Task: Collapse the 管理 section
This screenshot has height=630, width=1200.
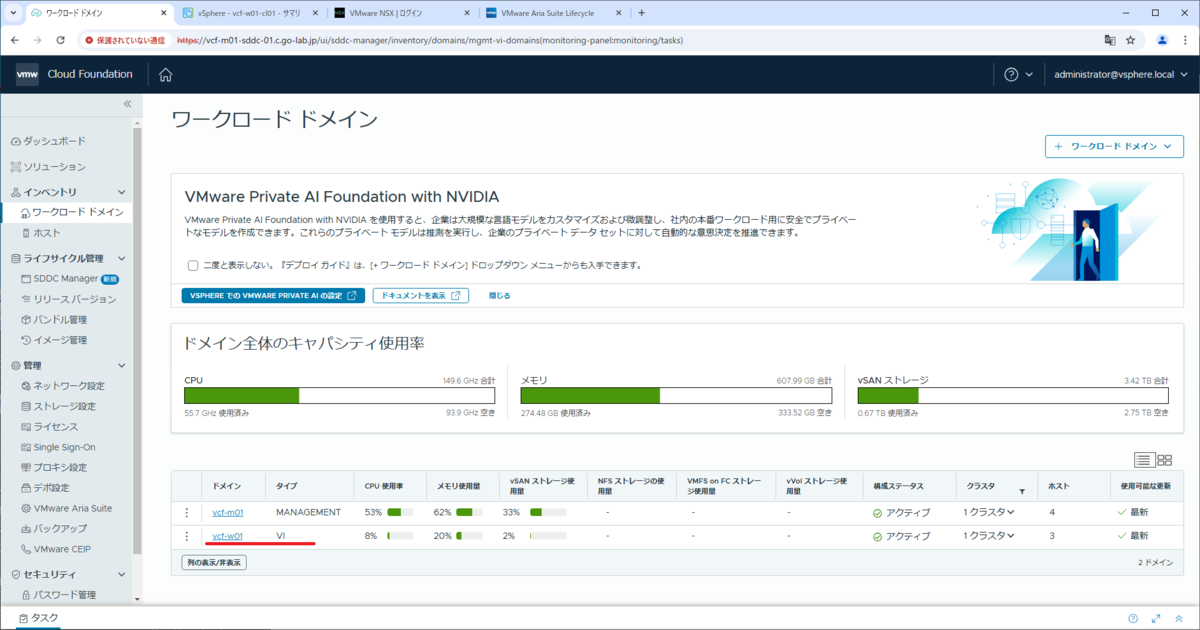Action: pyautogui.click(x=122, y=366)
